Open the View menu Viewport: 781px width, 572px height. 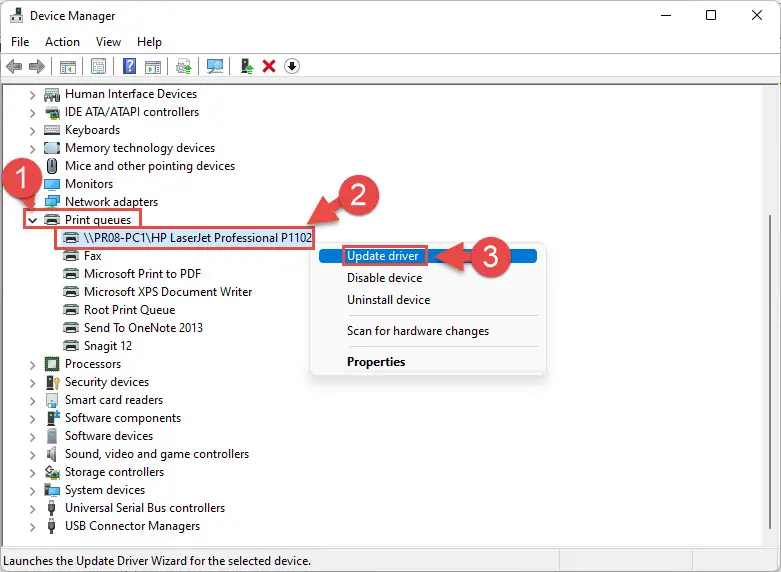(x=108, y=42)
